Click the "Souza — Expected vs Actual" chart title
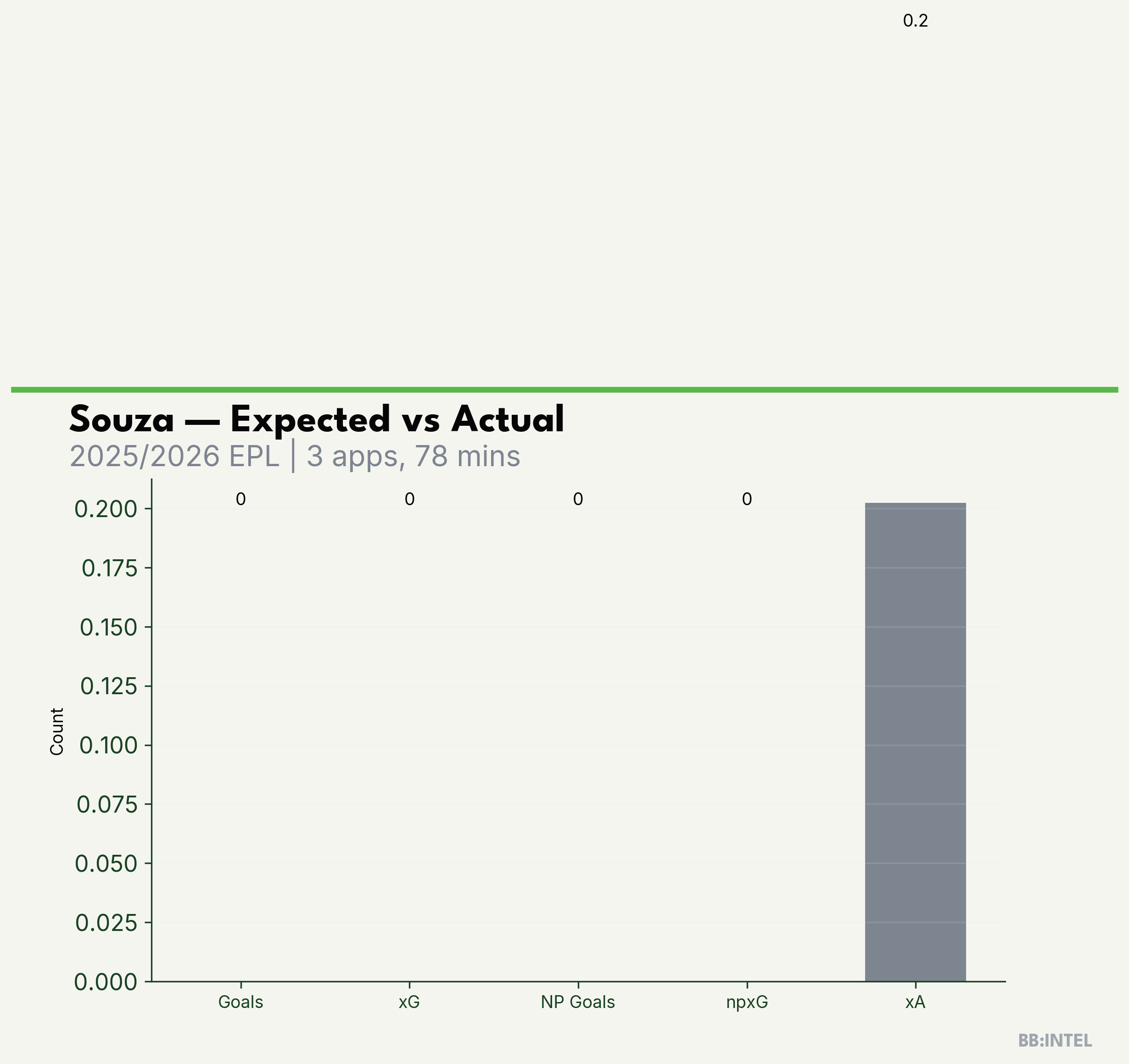Image resolution: width=1129 pixels, height=1064 pixels. (316, 419)
